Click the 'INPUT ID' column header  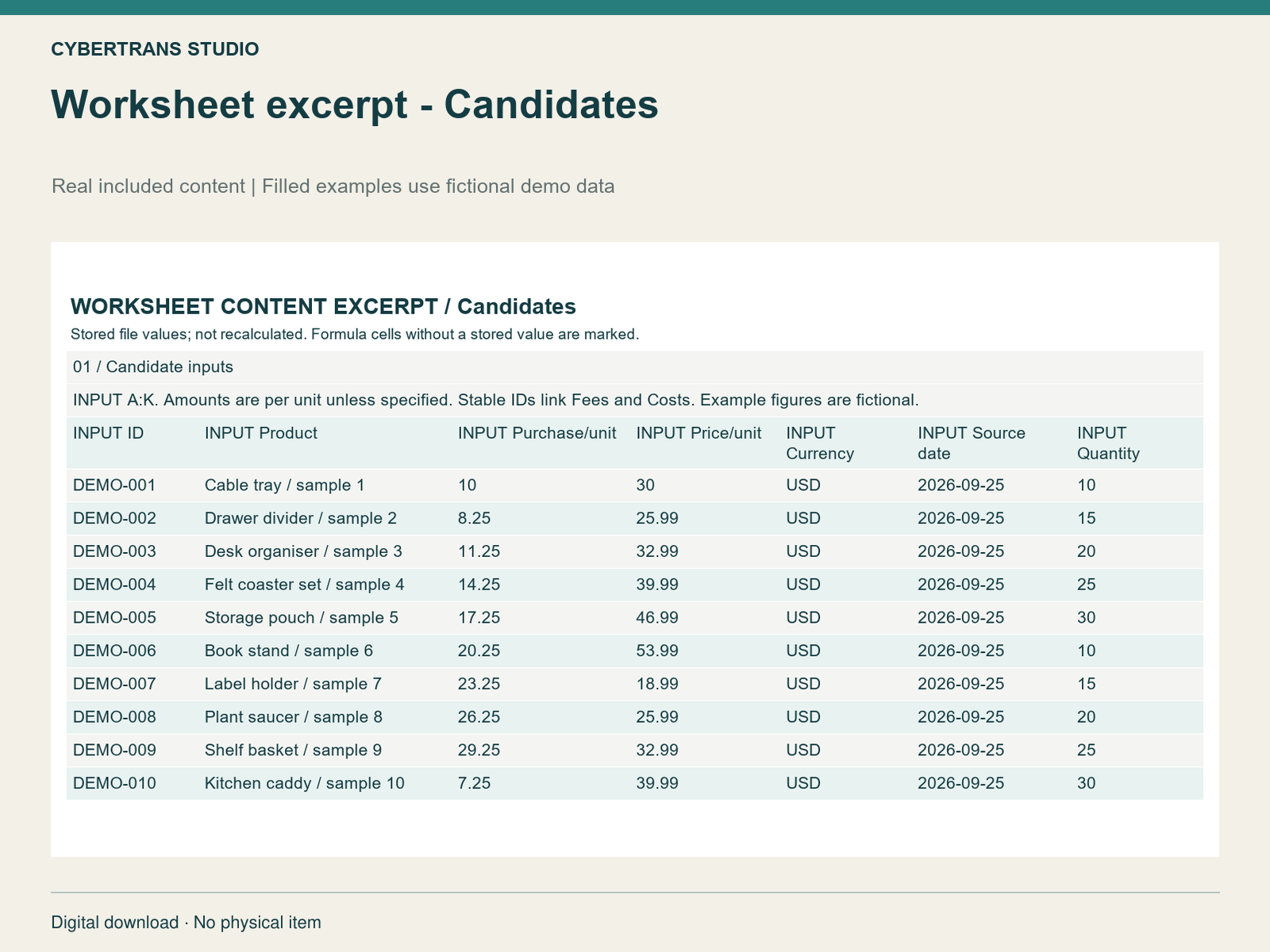point(109,433)
